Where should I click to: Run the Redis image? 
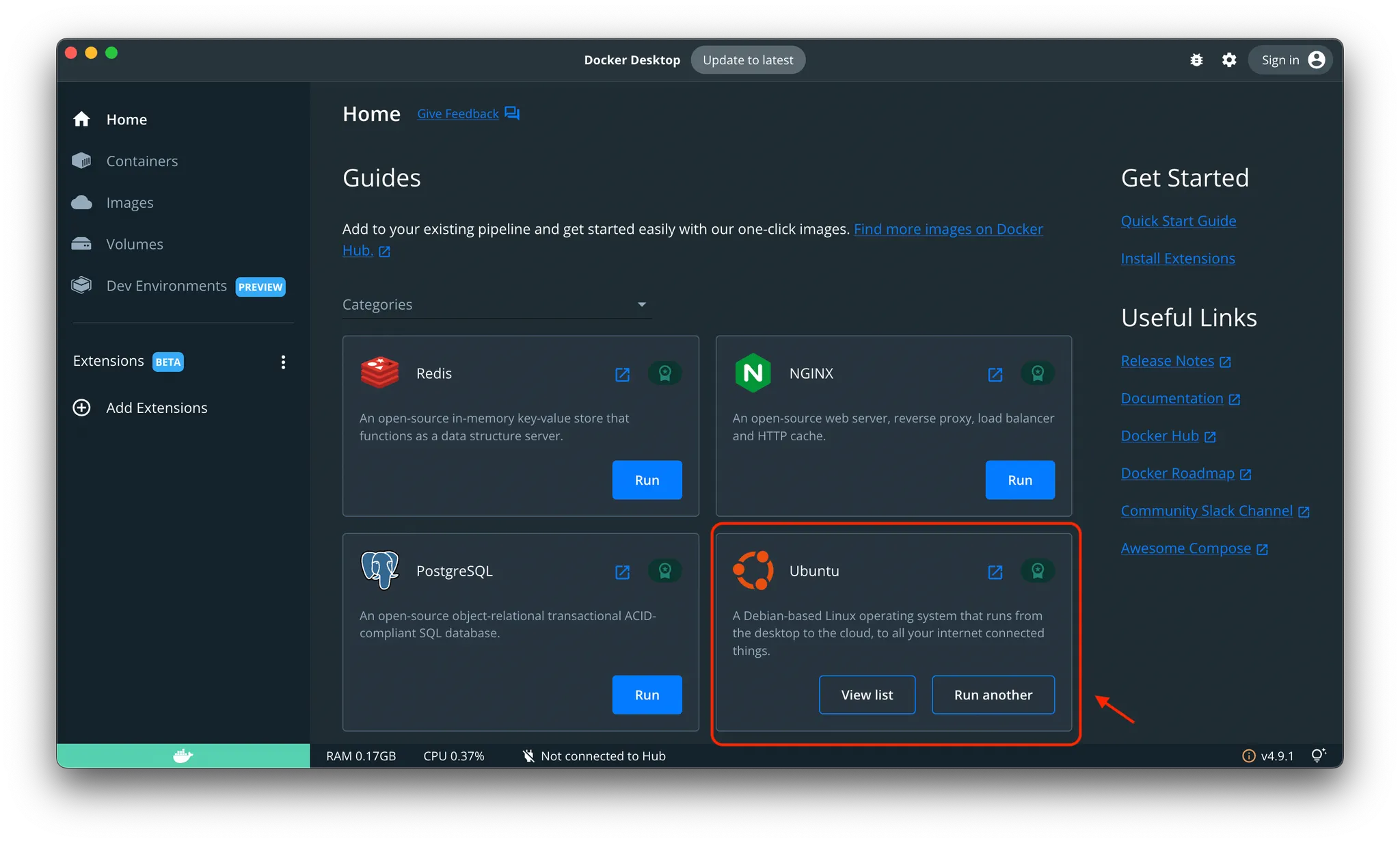(647, 480)
